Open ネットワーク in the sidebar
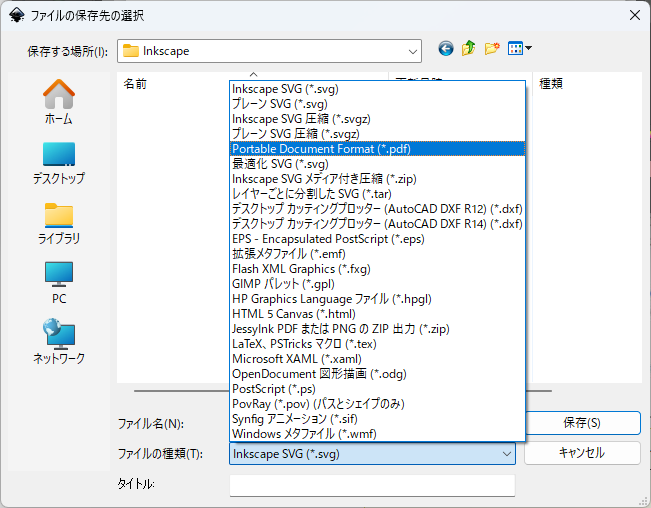 (59, 342)
